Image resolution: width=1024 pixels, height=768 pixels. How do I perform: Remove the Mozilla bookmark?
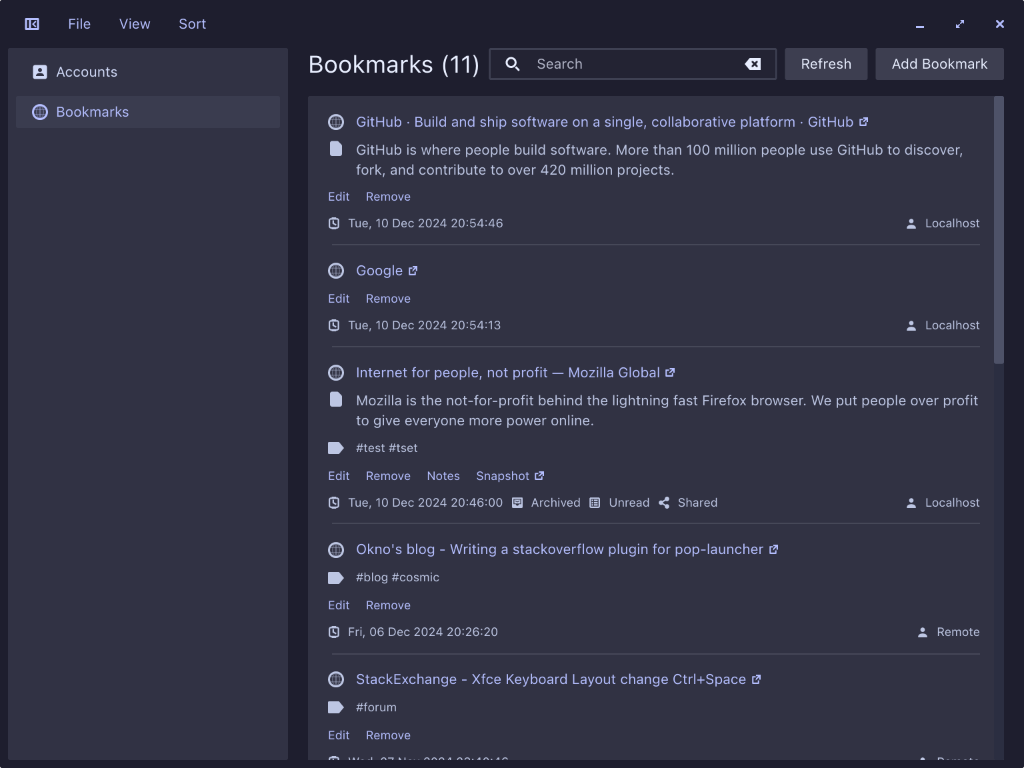pos(388,476)
